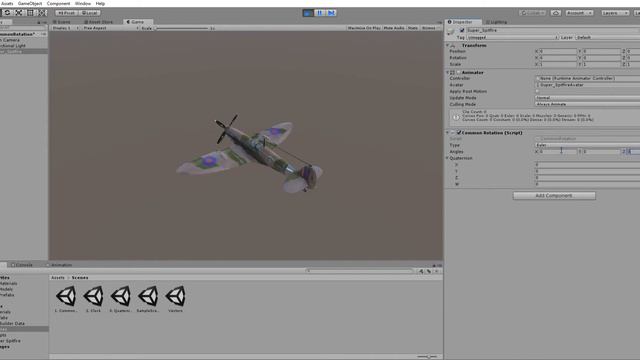This screenshot has height=360, width=640.
Task: Open the Free Aspect dropdown
Action: (x=111, y=28)
